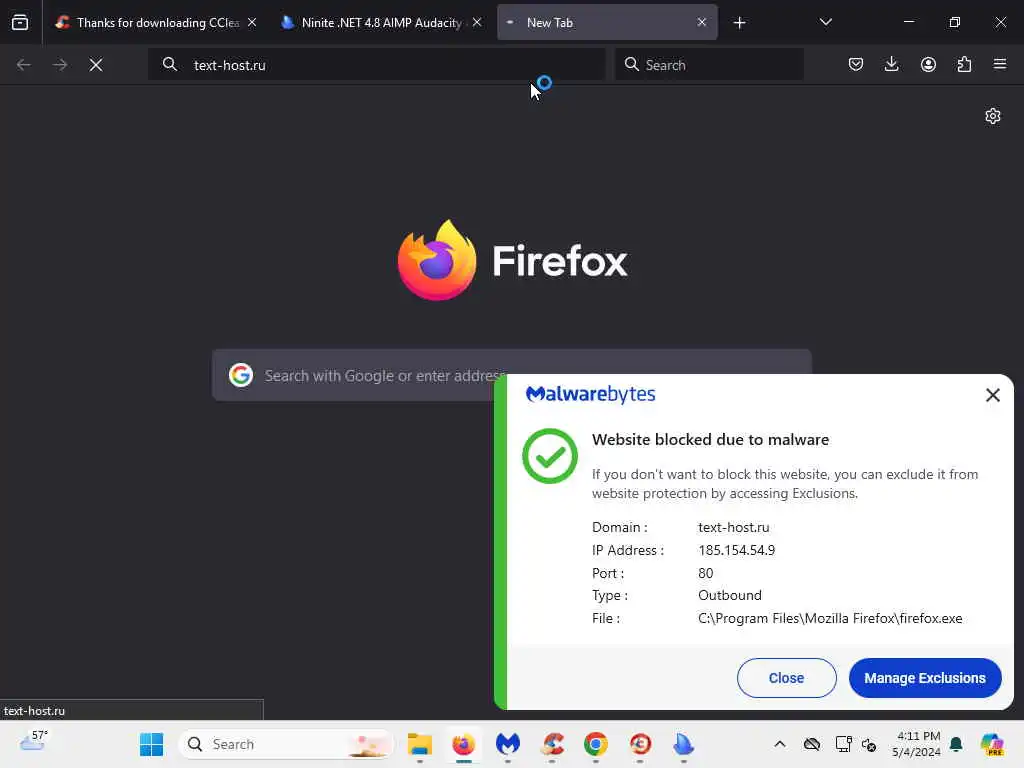Select the Outbound type value
The height and width of the screenshot is (768, 1024).
pyautogui.click(x=729, y=595)
